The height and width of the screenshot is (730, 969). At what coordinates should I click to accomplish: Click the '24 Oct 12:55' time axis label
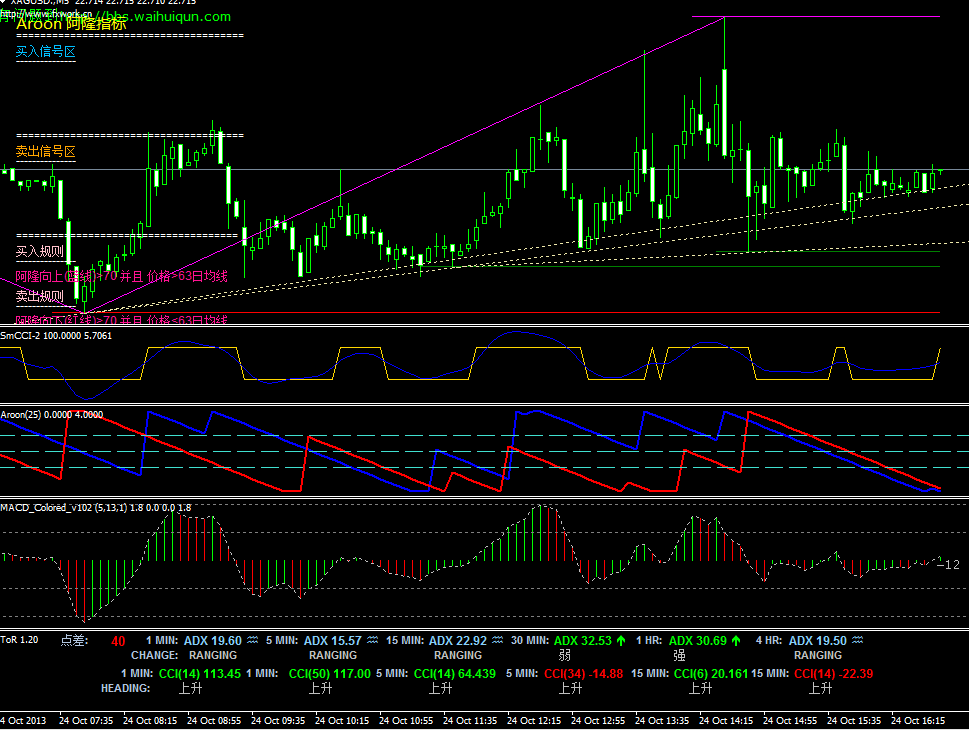pyautogui.click(x=598, y=721)
